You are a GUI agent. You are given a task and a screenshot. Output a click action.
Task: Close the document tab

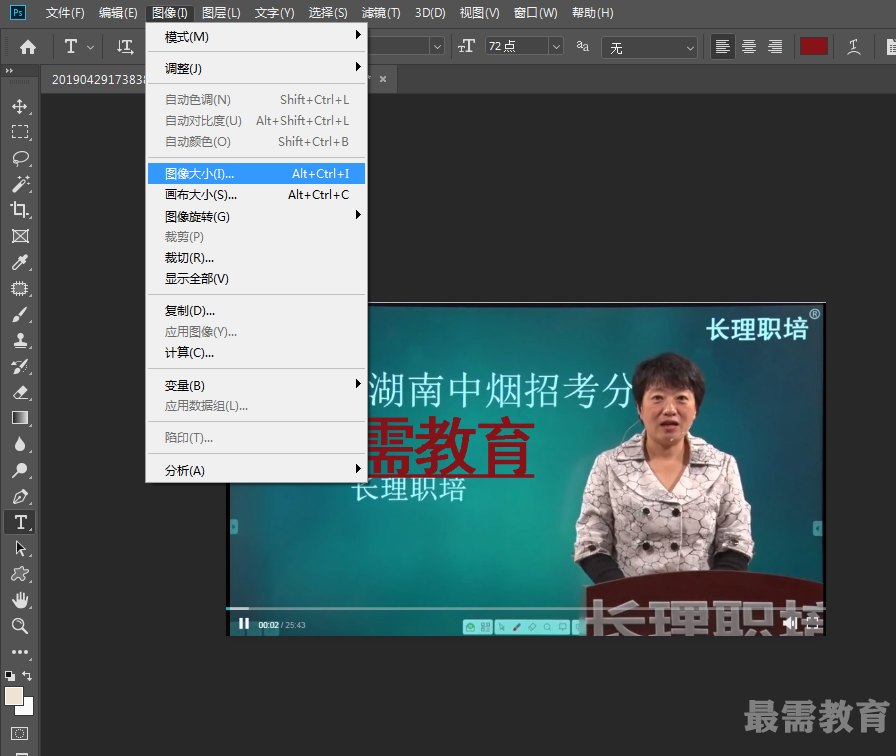pyautogui.click(x=383, y=79)
